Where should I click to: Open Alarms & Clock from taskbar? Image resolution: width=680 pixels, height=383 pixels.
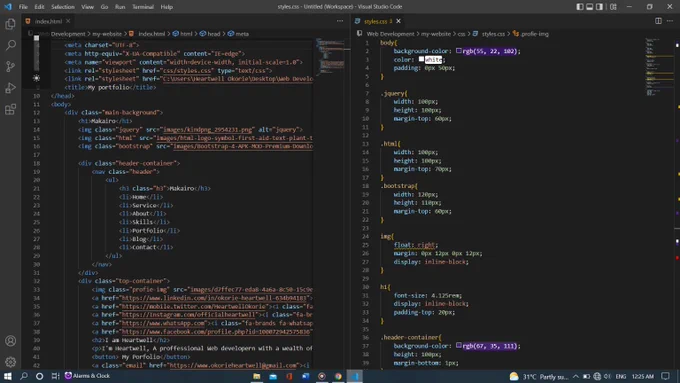click(x=87, y=376)
